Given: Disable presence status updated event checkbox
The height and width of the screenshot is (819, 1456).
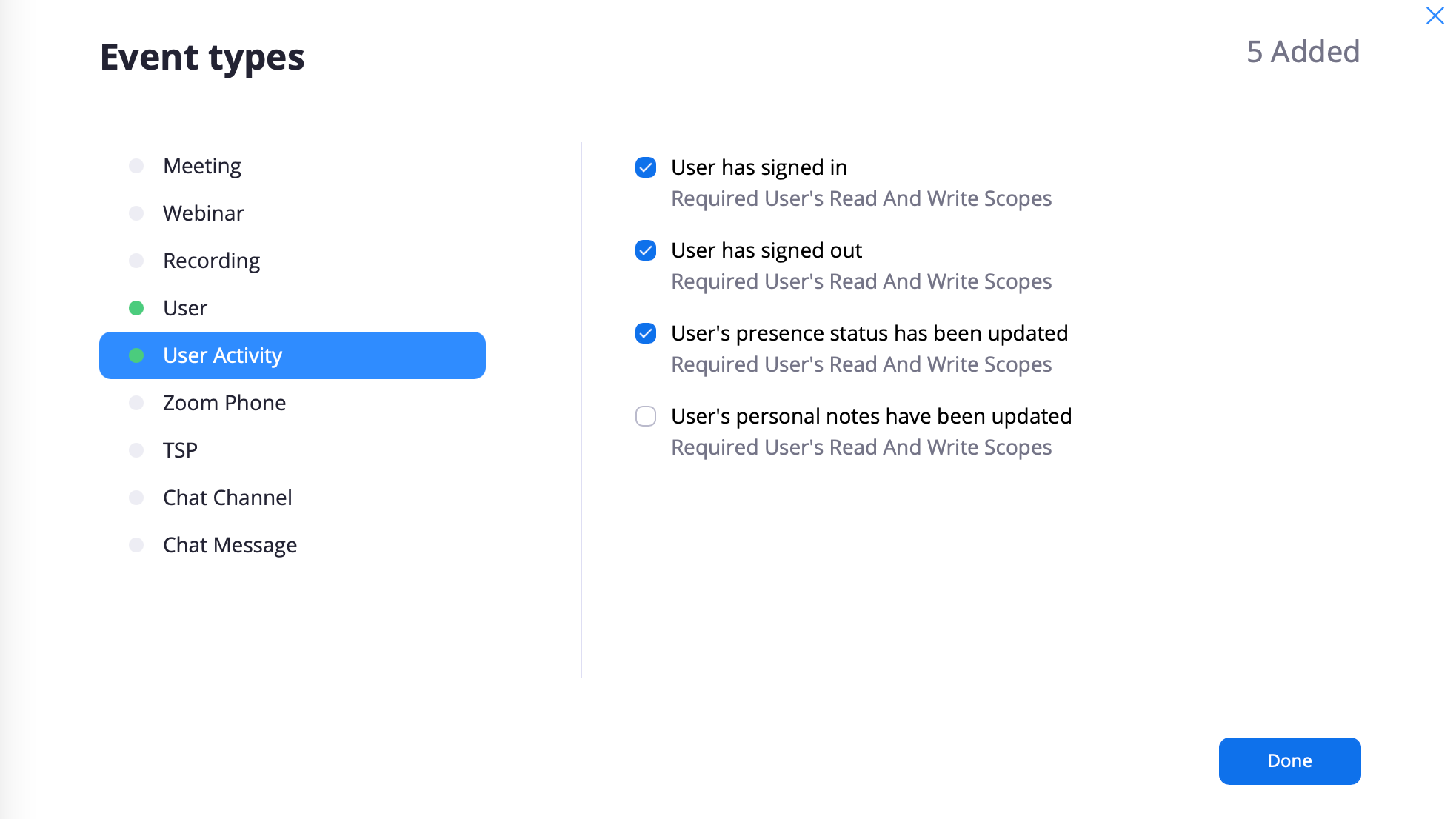Looking at the screenshot, I should 646,333.
